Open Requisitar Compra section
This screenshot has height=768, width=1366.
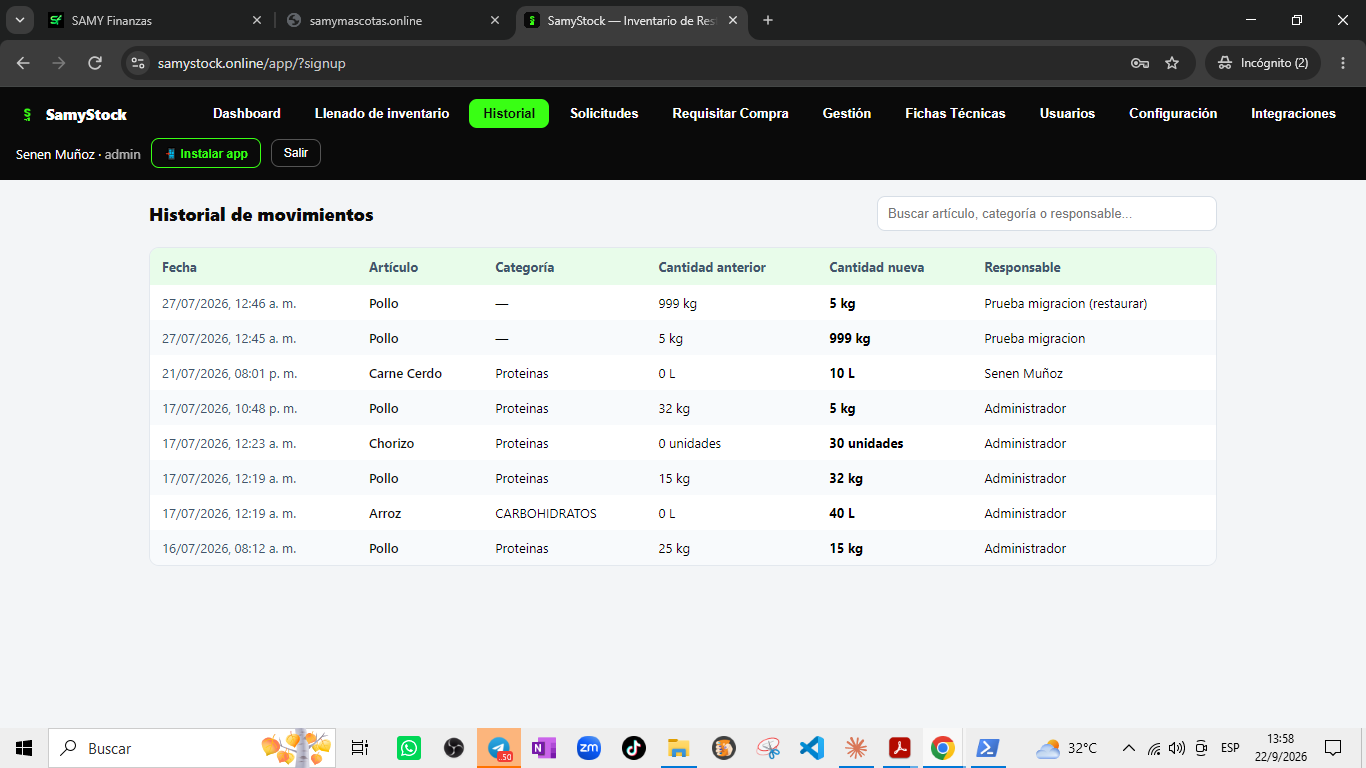click(x=730, y=114)
